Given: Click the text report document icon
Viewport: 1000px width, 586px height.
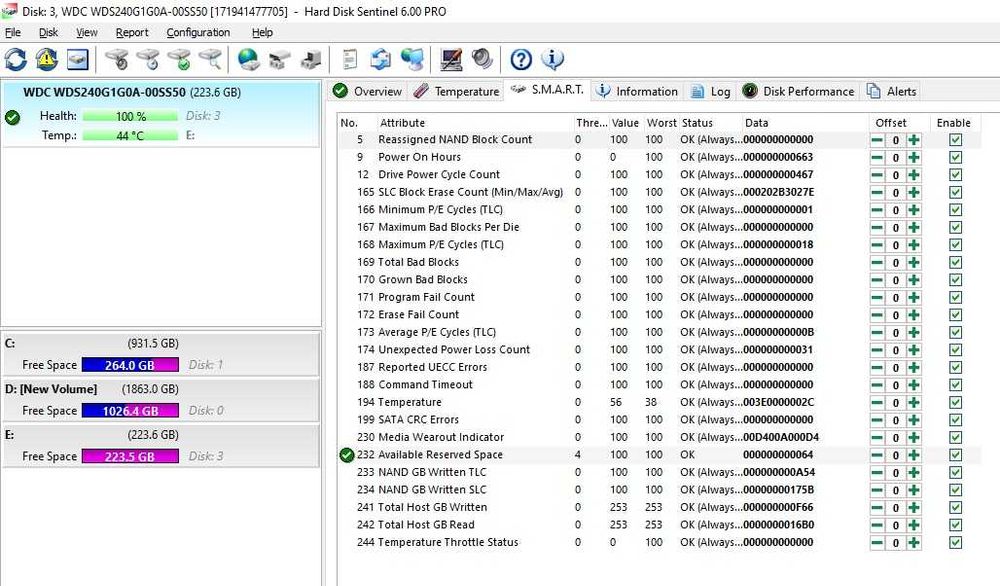Looking at the screenshot, I should [x=349, y=59].
